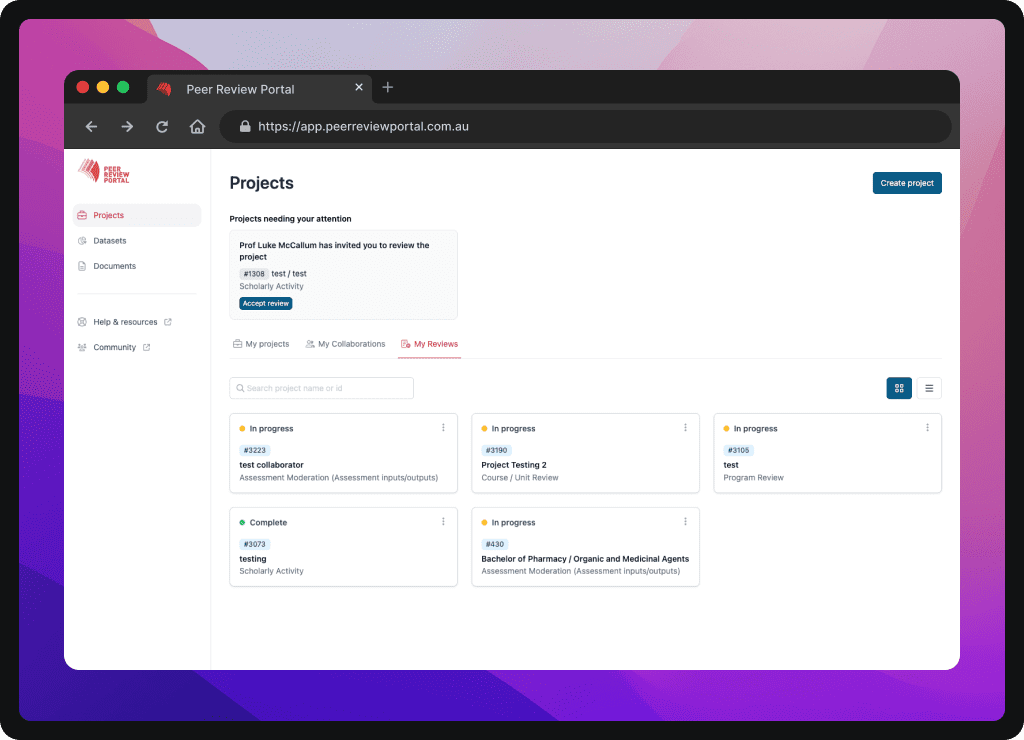Switch to the My Collaborations tab
The height and width of the screenshot is (740, 1024).
click(x=345, y=344)
